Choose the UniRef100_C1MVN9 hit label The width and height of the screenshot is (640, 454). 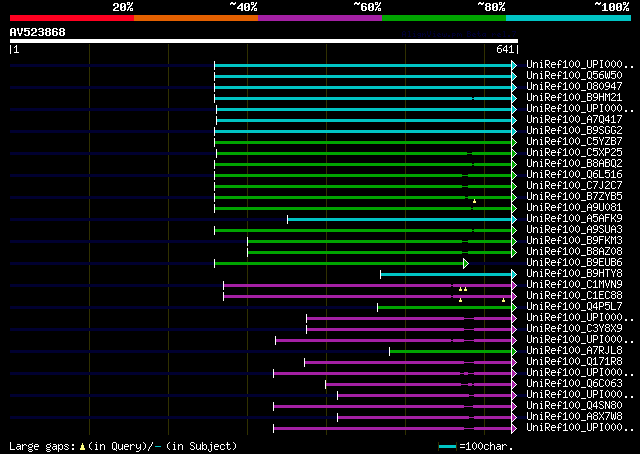pos(574,285)
